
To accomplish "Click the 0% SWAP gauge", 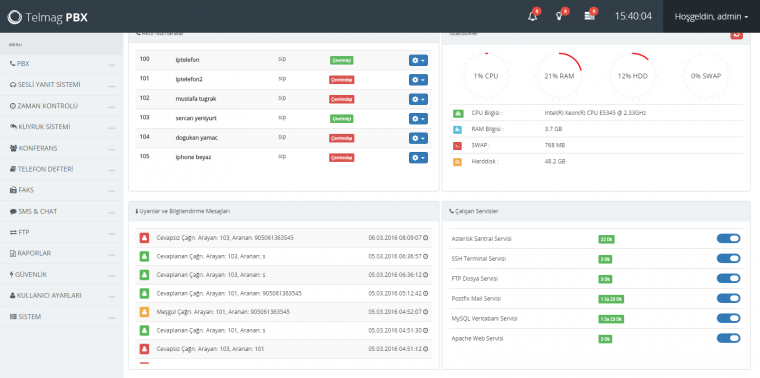I will (706, 76).
